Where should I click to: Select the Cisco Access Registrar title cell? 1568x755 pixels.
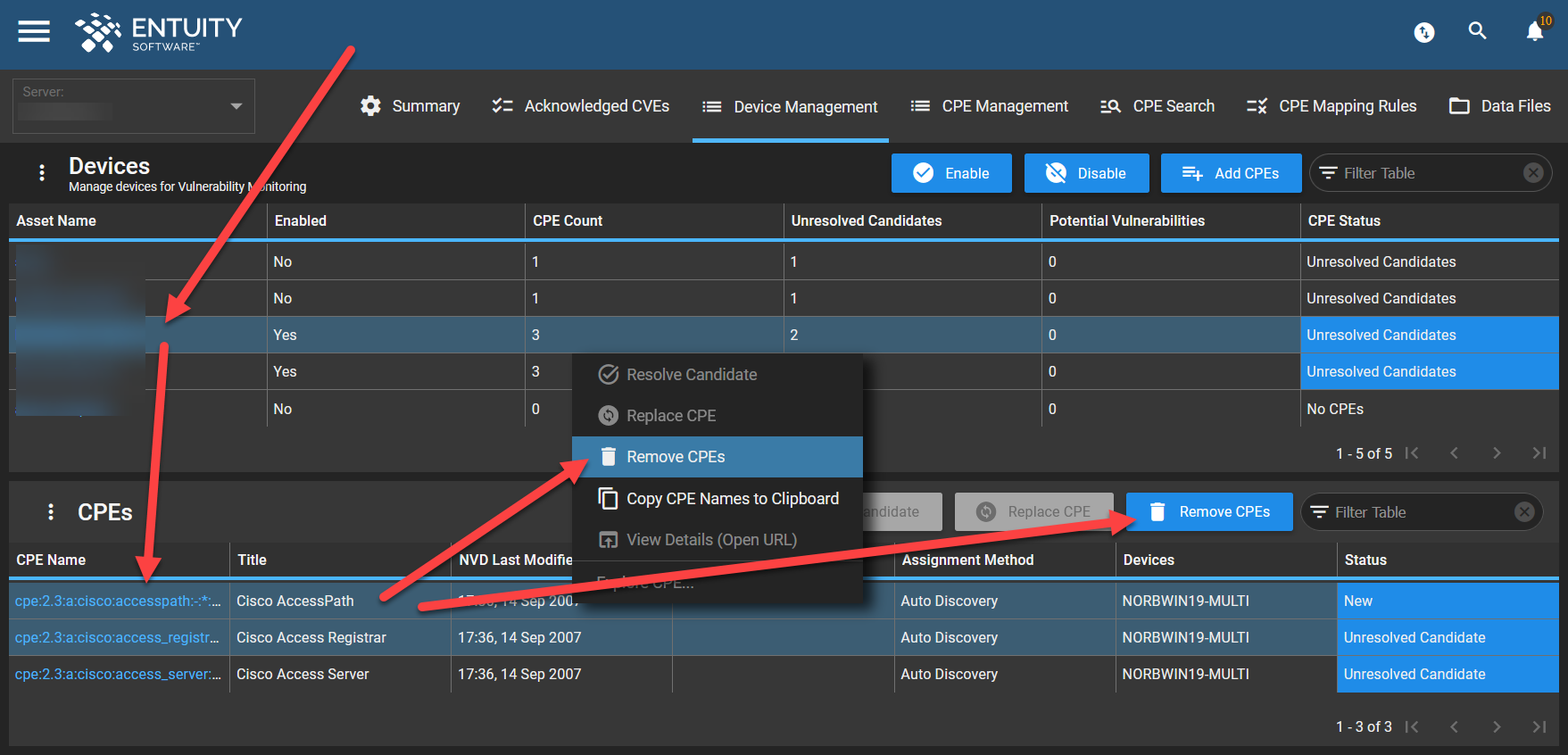click(x=340, y=637)
